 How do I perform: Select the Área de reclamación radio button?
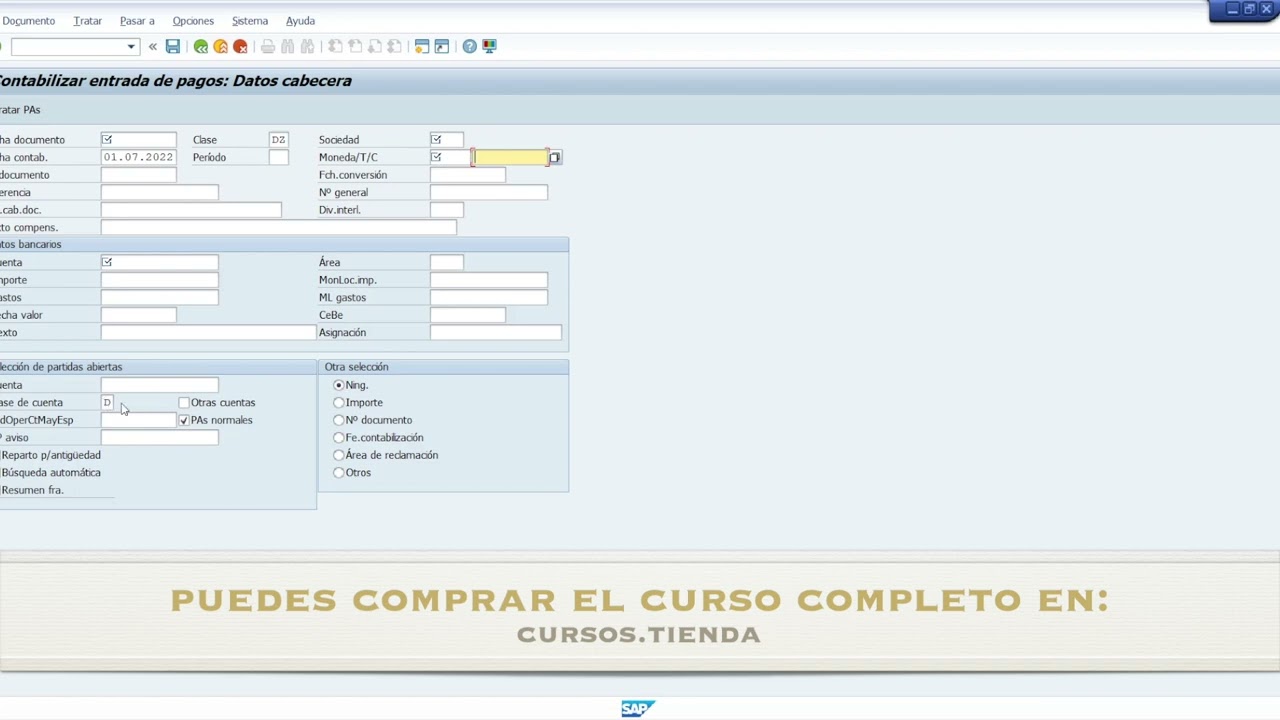339,455
